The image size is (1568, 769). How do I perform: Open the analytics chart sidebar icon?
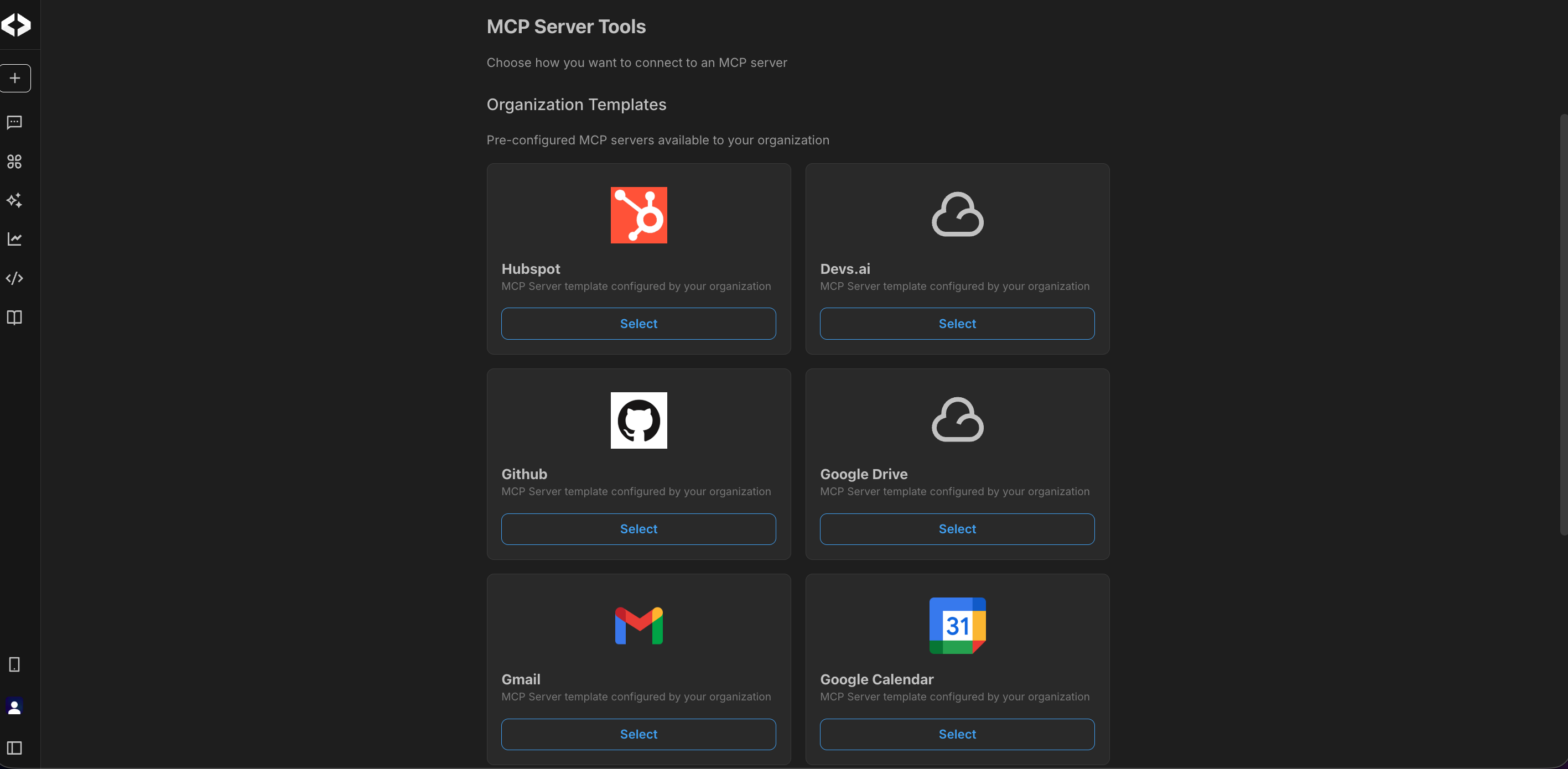[x=14, y=240]
